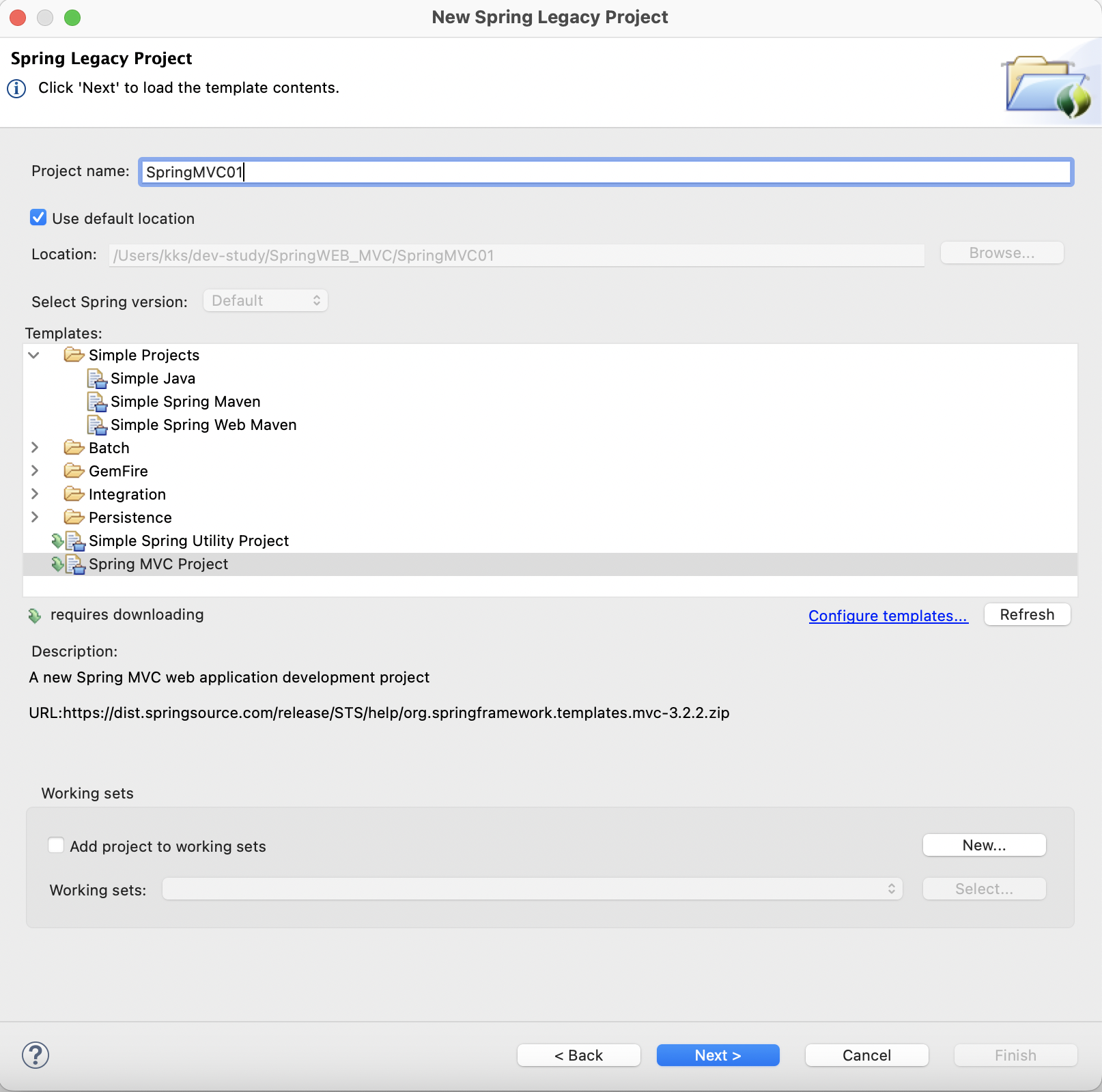This screenshot has height=1092, width=1102.
Task: Click the requires downloading legend icon
Action: [35, 616]
